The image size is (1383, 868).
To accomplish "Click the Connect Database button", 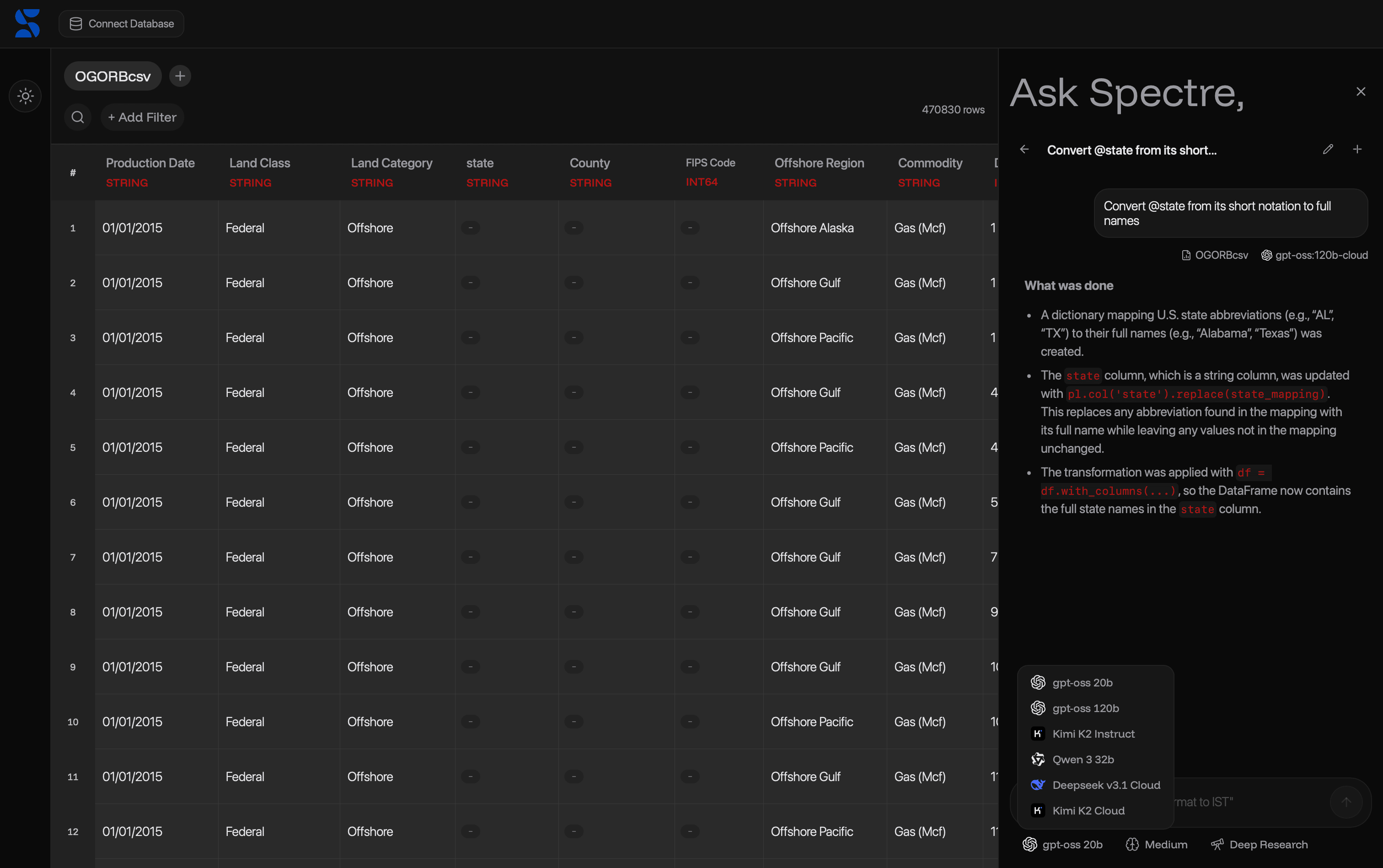I will (x=121, y=23).
